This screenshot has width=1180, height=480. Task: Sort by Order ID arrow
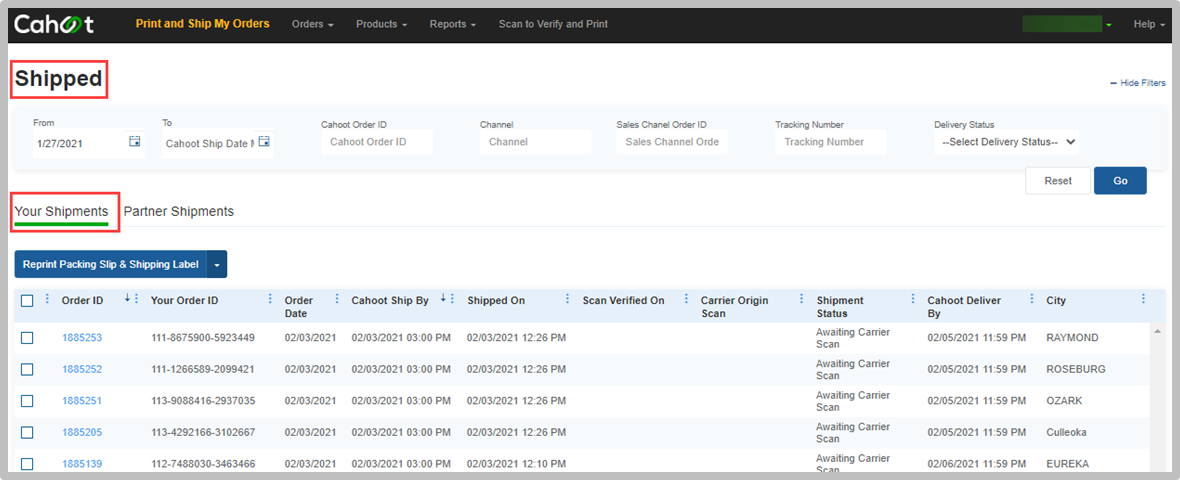[127, 299]
